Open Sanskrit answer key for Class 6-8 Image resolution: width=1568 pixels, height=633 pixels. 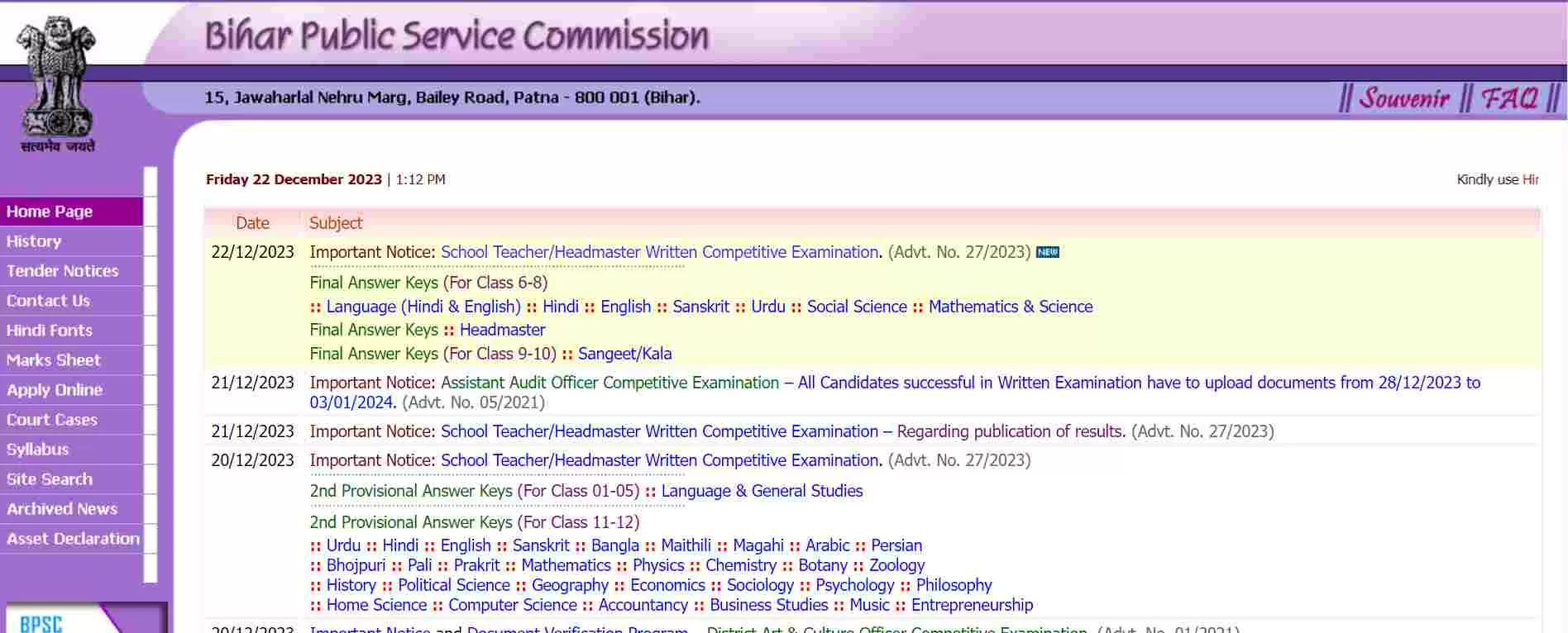[701, 307]
